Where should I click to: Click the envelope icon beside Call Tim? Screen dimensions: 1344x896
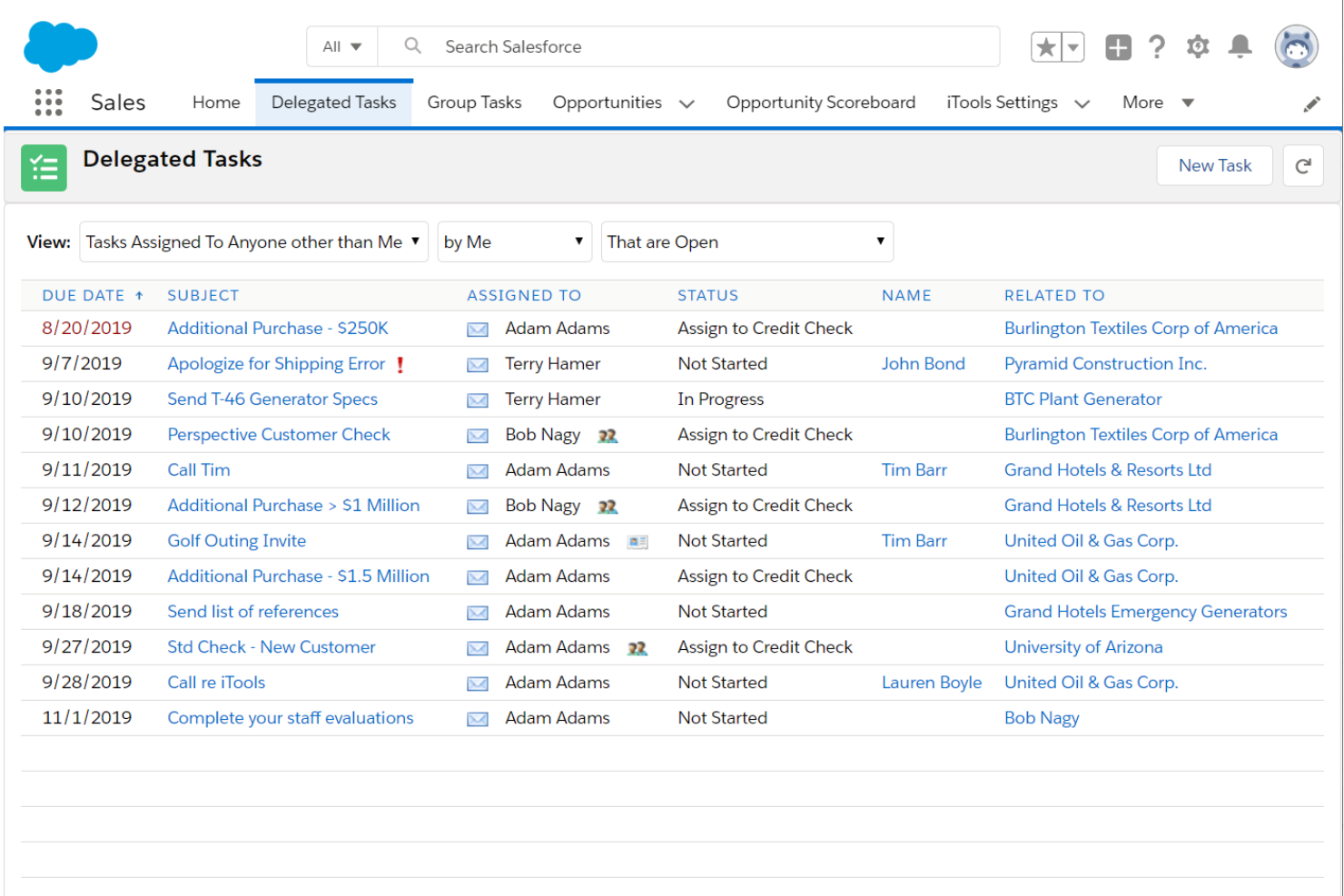477,470
